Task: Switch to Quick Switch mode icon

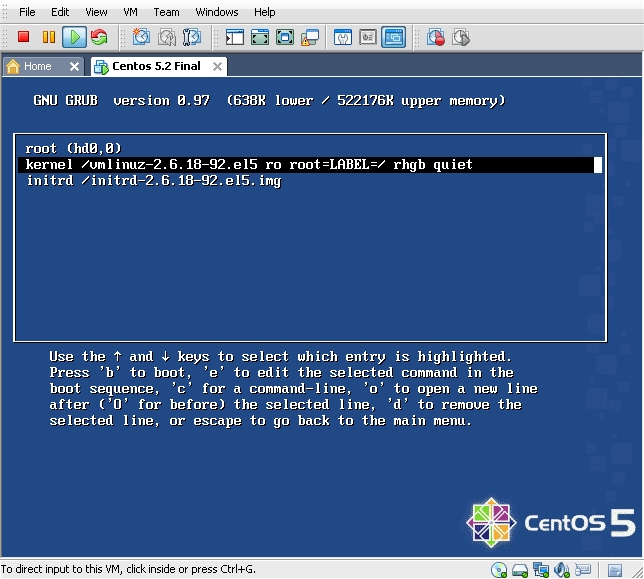Action: (260, 37)
